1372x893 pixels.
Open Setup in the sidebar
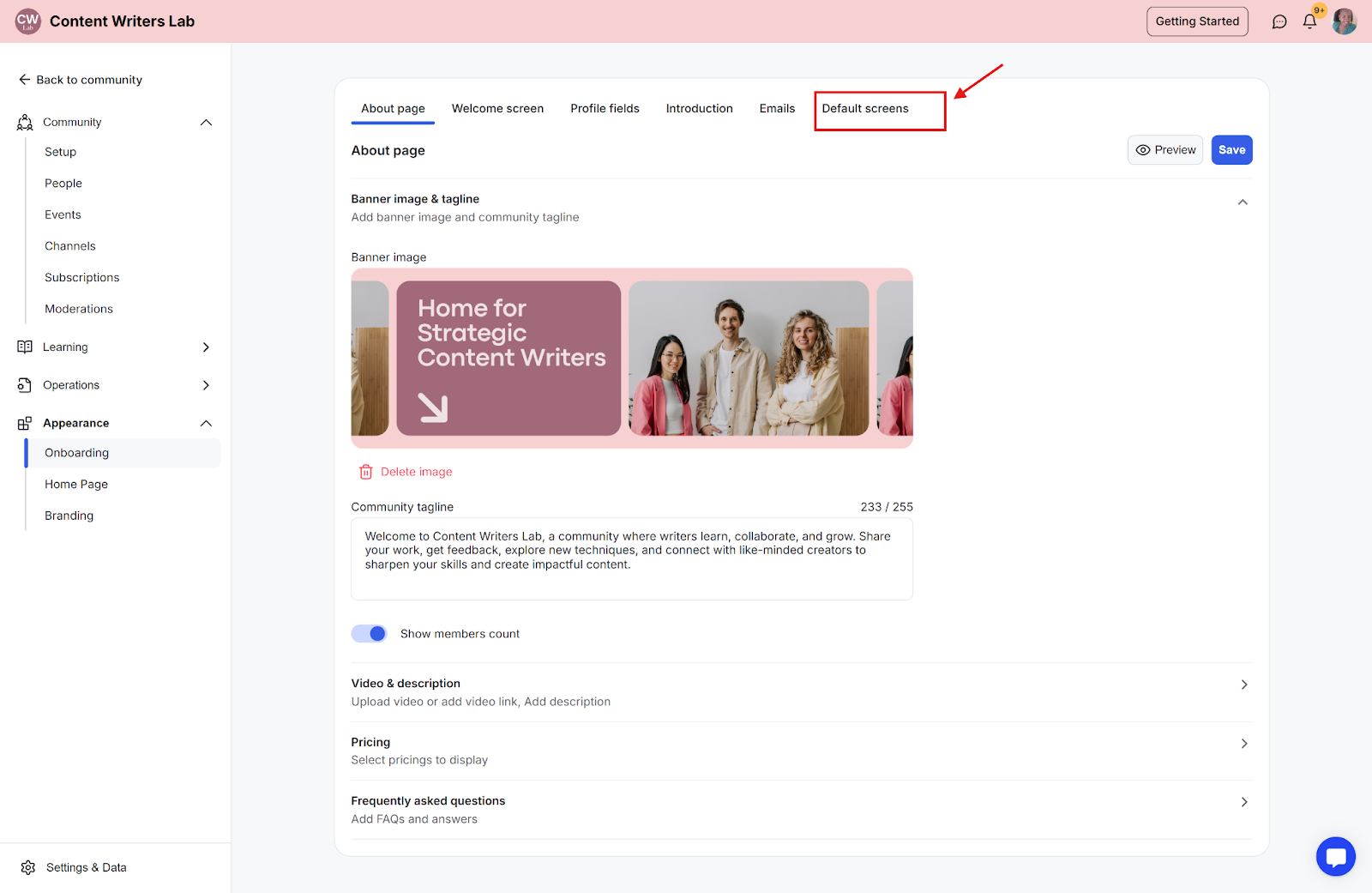[x=60, y=152]
